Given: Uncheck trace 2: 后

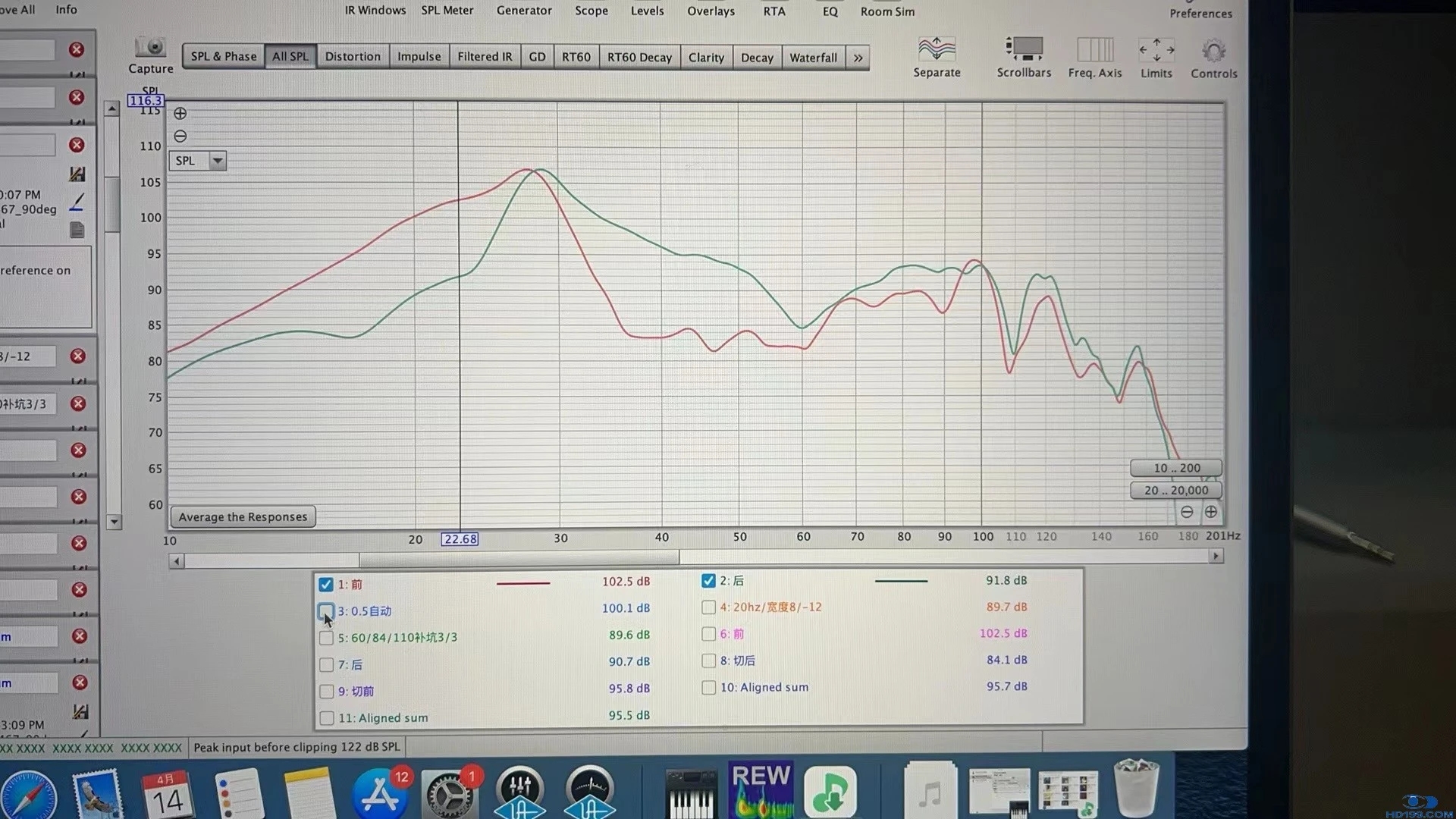Looking at the screenshot, I should 708,581.
